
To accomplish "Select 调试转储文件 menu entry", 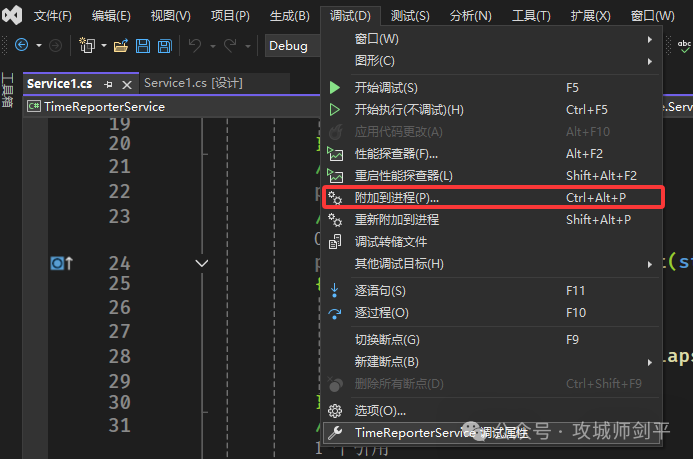I will (492, 242).
